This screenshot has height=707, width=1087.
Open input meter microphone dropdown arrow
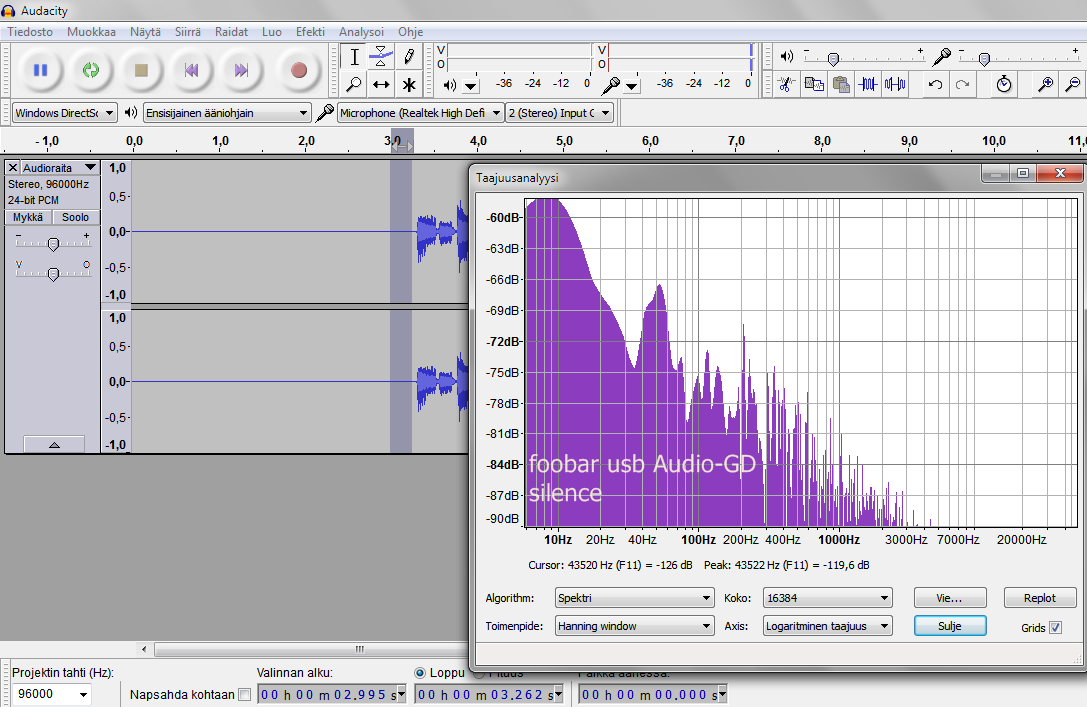632,86
